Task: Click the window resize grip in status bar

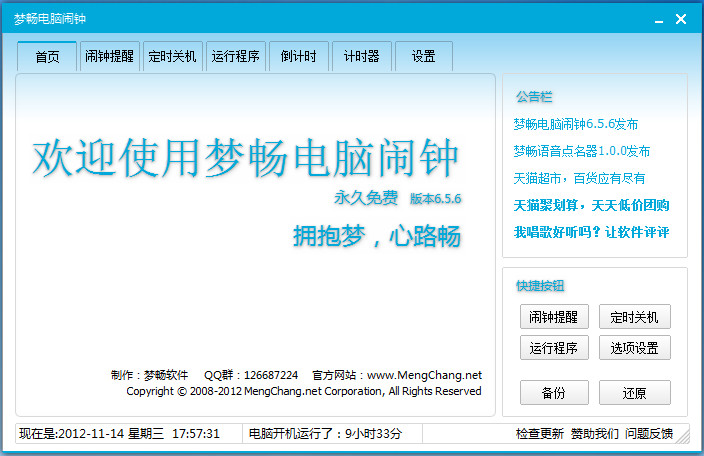Action: coord(682,436)
